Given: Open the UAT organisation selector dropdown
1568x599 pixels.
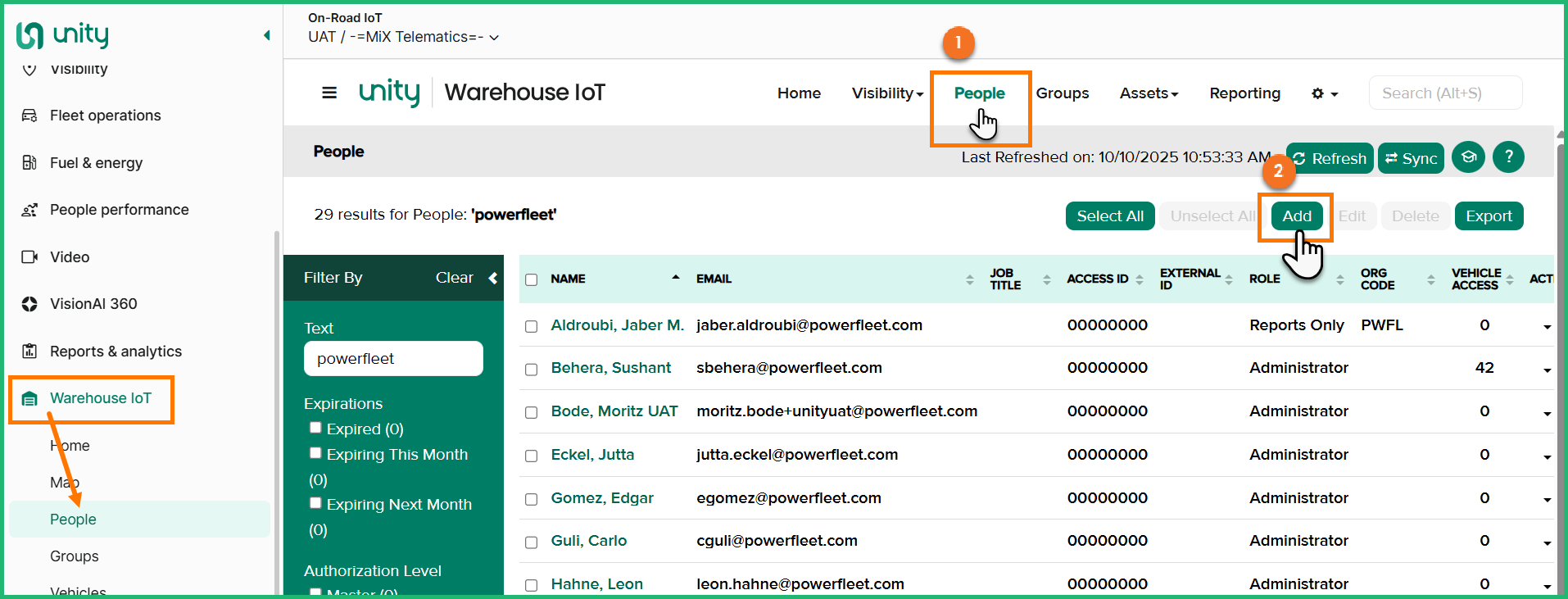Looking at the screenshot, I should pyautogui.click(x=403, y=37).
